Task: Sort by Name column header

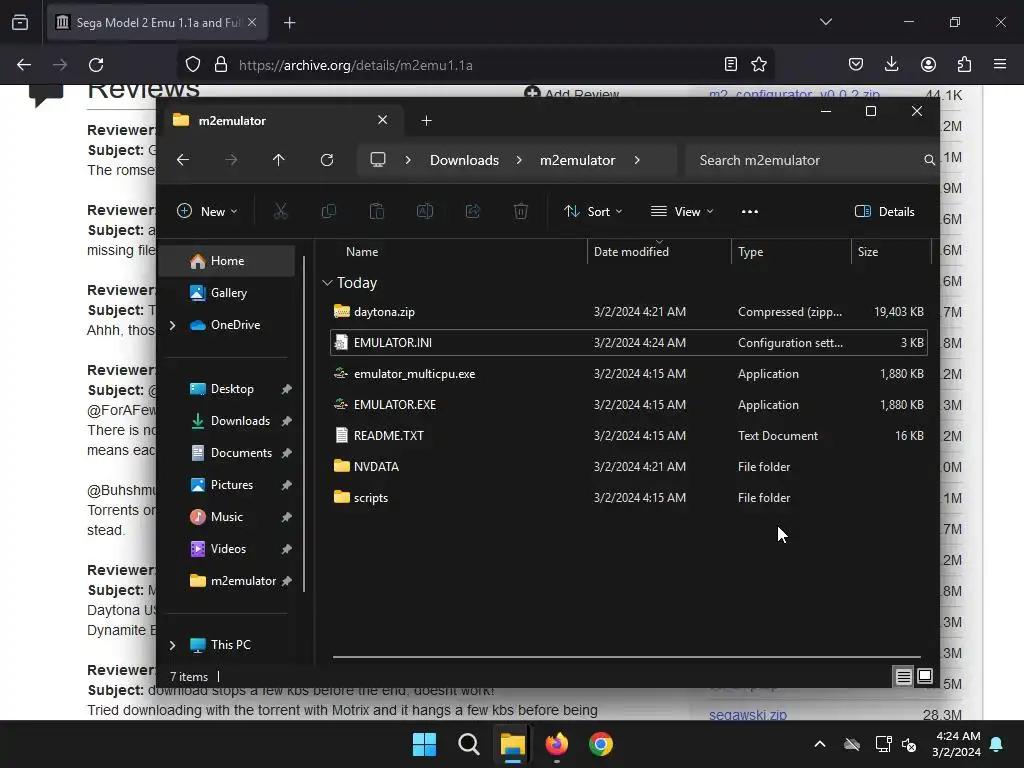Action: [x=362, y=251]
